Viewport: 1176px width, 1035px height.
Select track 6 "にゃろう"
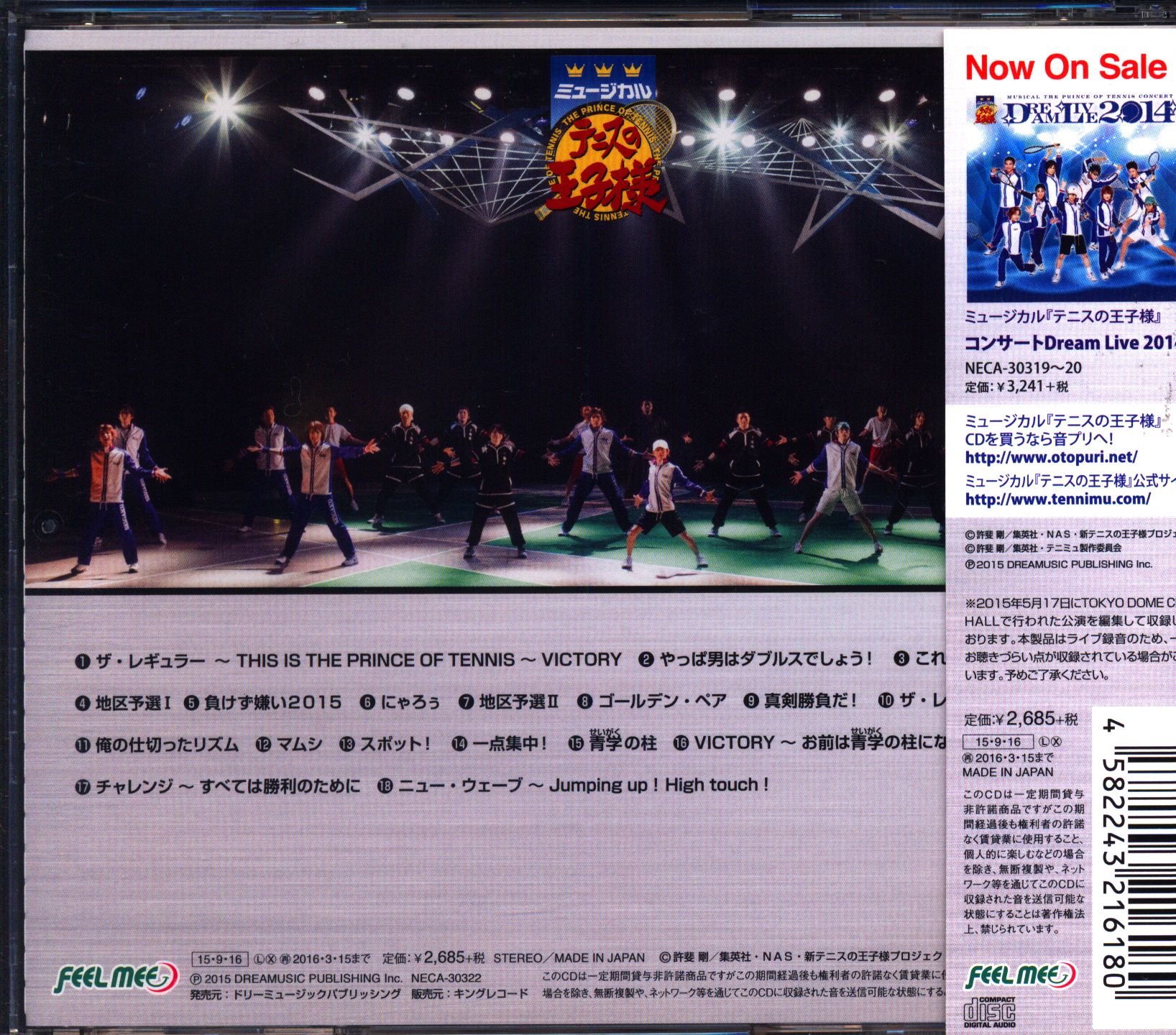[400, 702]
